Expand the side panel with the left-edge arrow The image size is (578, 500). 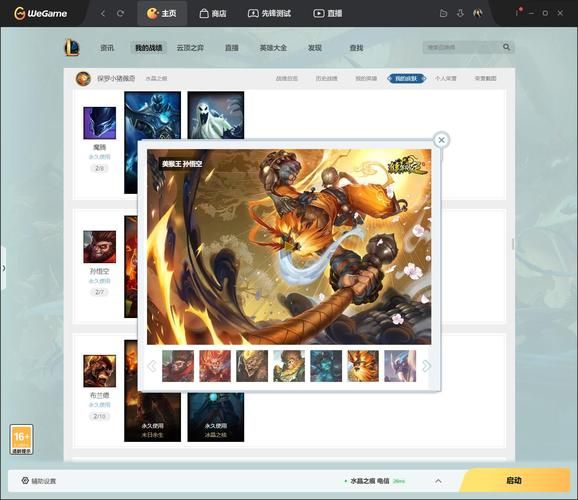tap(3, 268)
